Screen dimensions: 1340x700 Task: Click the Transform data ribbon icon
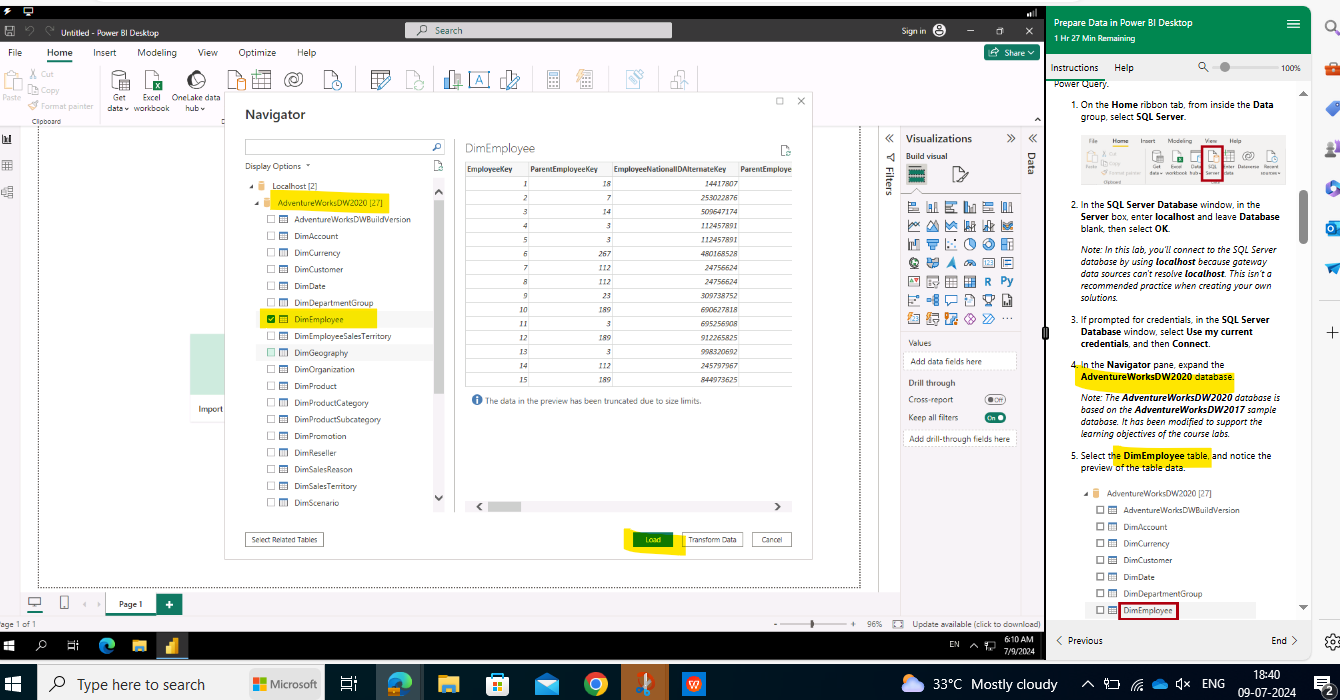point(380,81)
